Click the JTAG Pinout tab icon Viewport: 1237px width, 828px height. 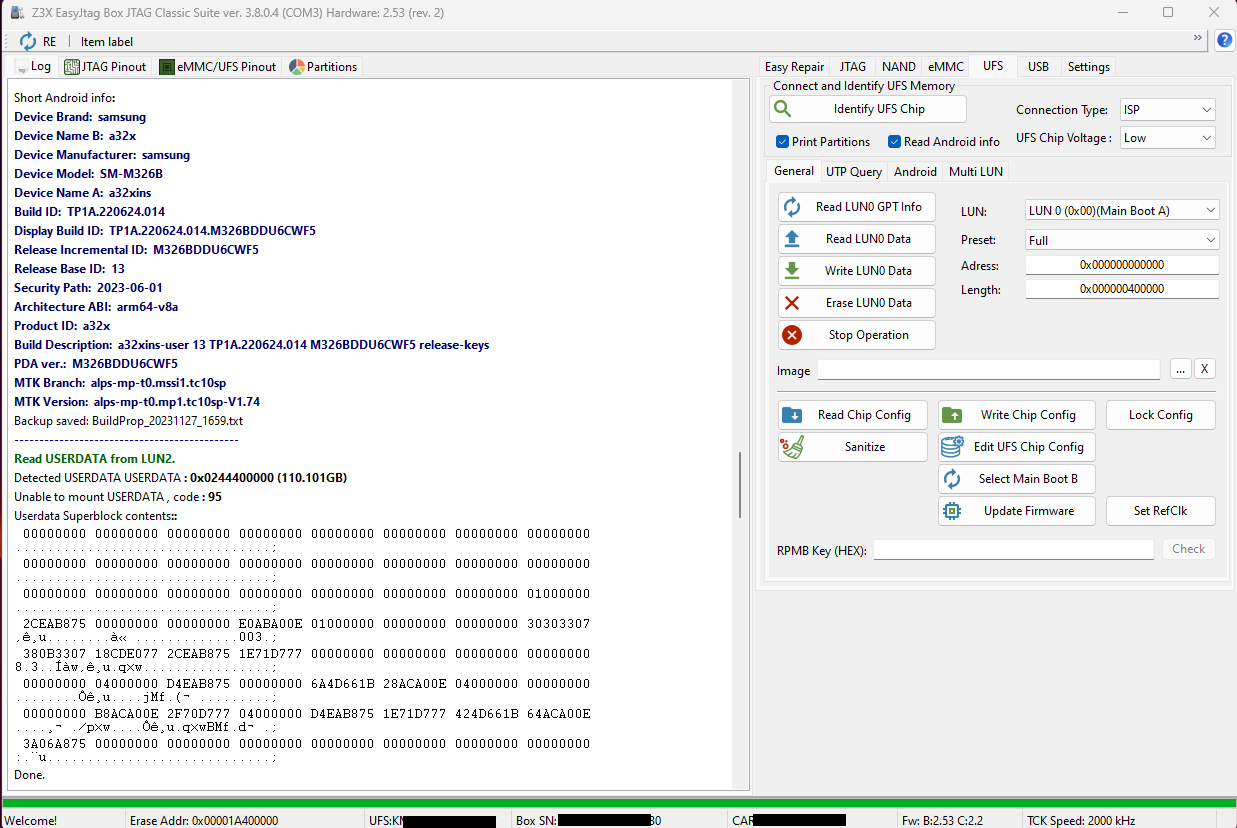tap(72, 67)
